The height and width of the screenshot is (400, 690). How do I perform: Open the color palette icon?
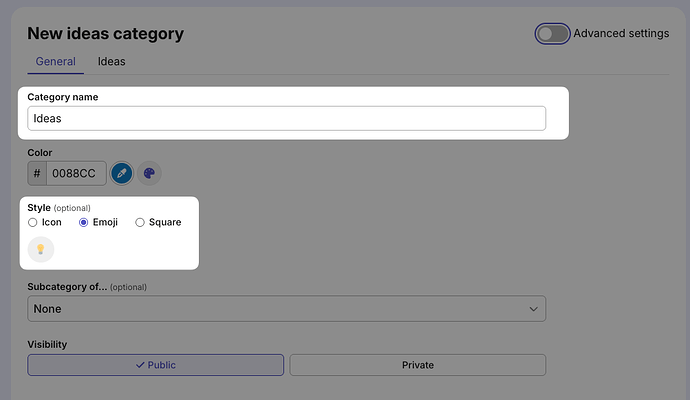click(x=149, y=173)
